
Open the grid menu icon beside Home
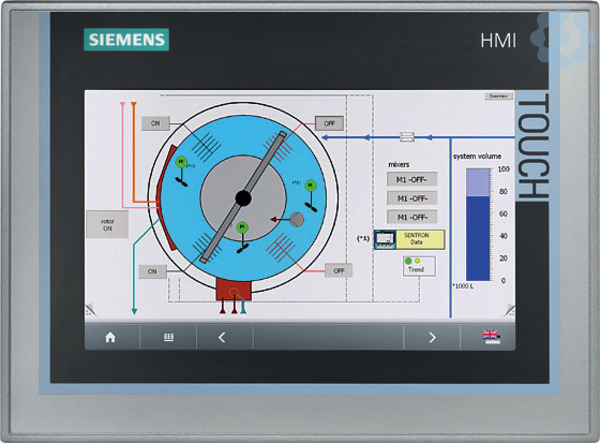168,337
